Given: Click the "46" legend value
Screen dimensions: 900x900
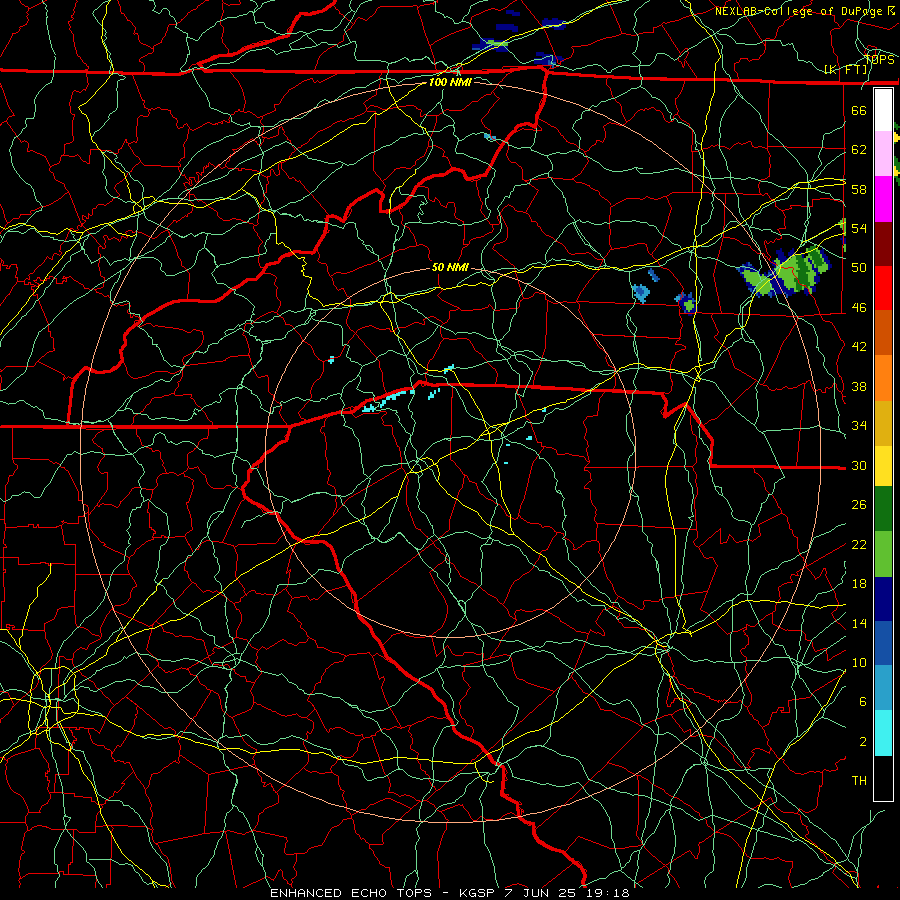Looking at the screenshot, I should click(859, 308).
